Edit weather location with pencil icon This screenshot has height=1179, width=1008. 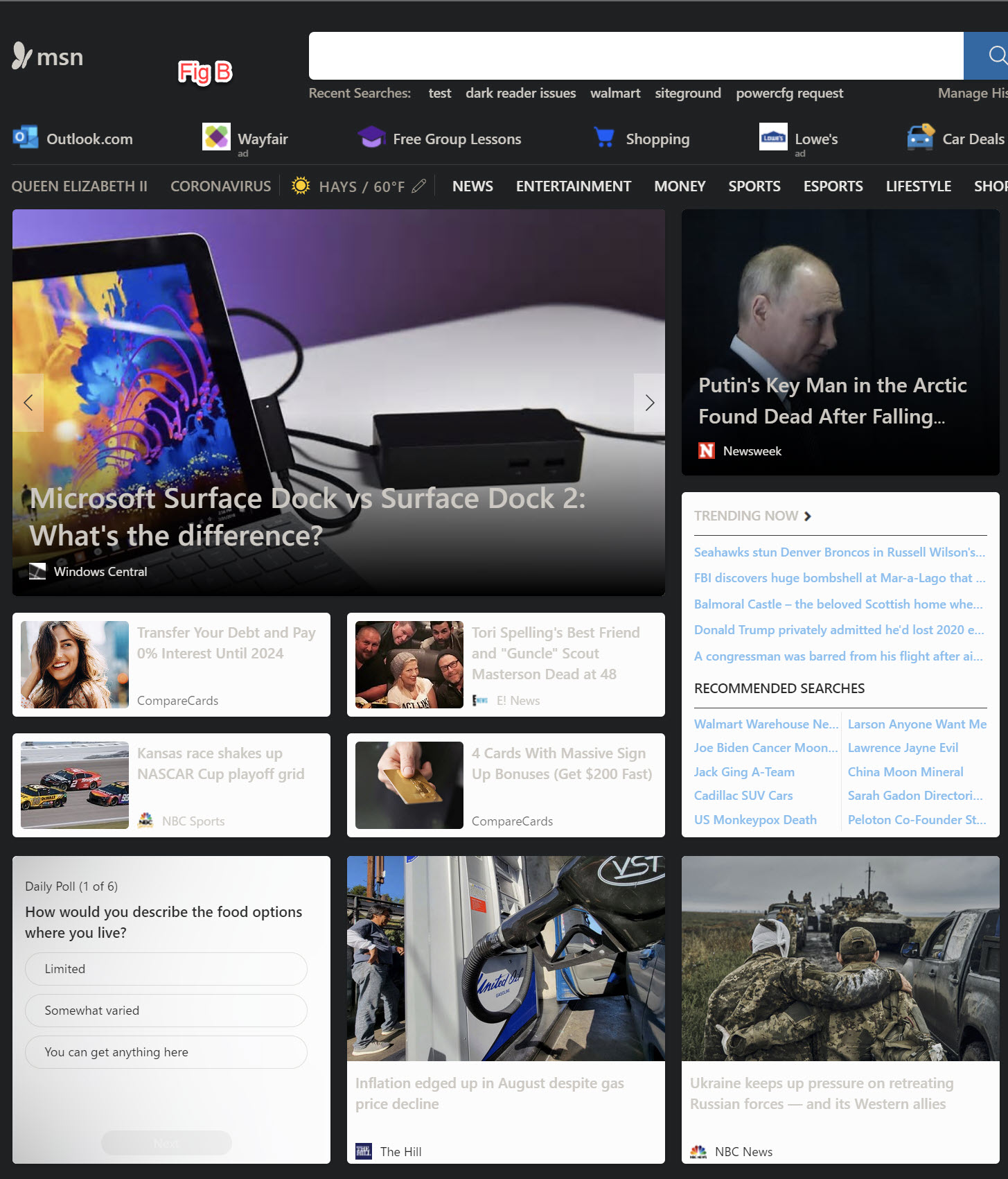[418, 186]
